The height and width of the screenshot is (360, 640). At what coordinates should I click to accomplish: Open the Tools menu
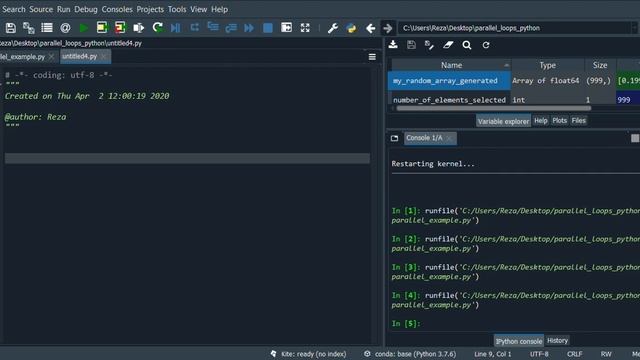[x=177, y=9]
